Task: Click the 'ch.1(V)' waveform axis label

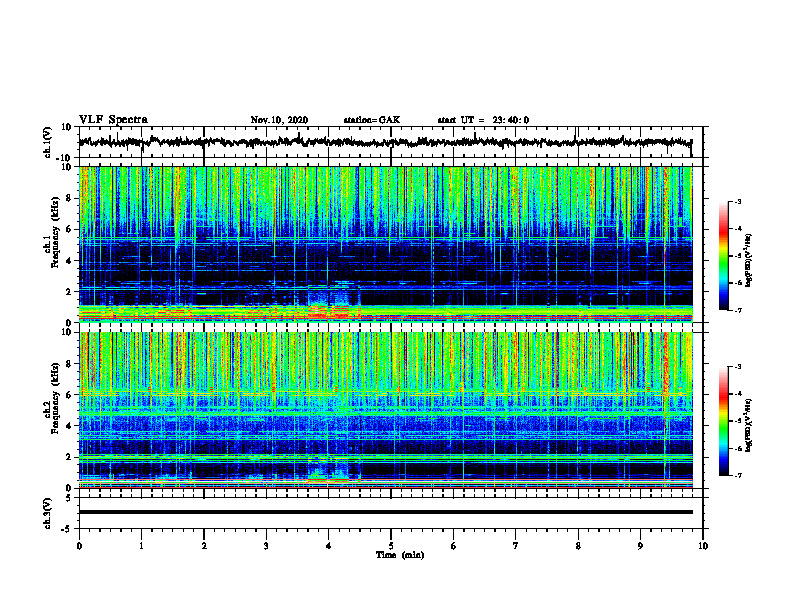Action: tap(48, 142)
